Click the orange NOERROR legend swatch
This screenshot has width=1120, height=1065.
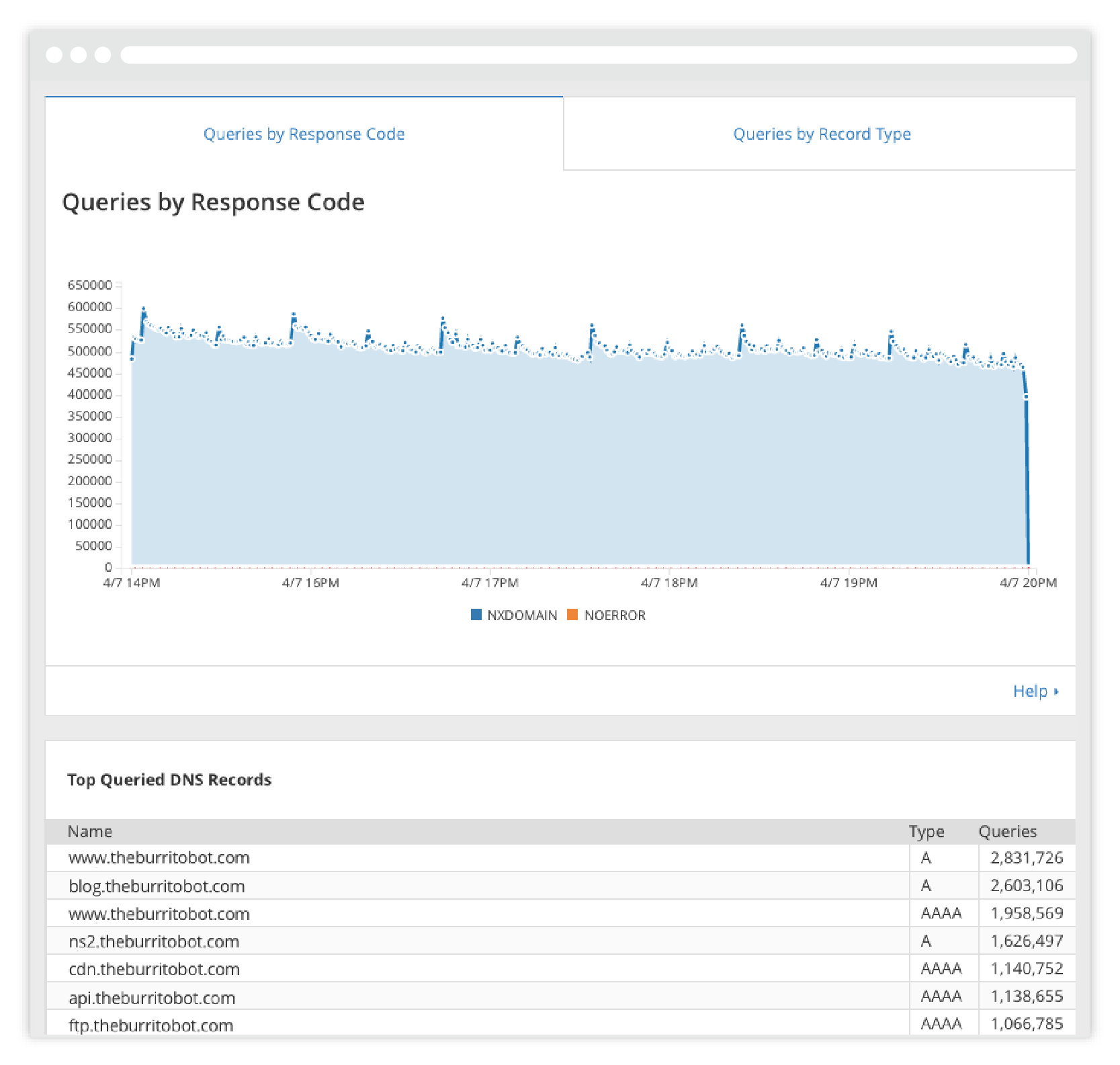click(572, 615)
